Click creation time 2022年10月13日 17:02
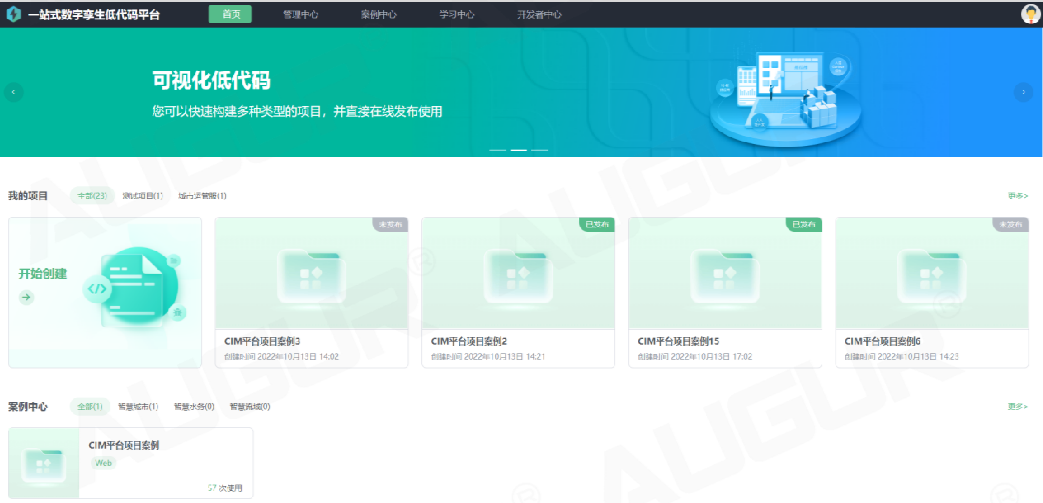Screen dimensions: 1043x503 [714, 357]
